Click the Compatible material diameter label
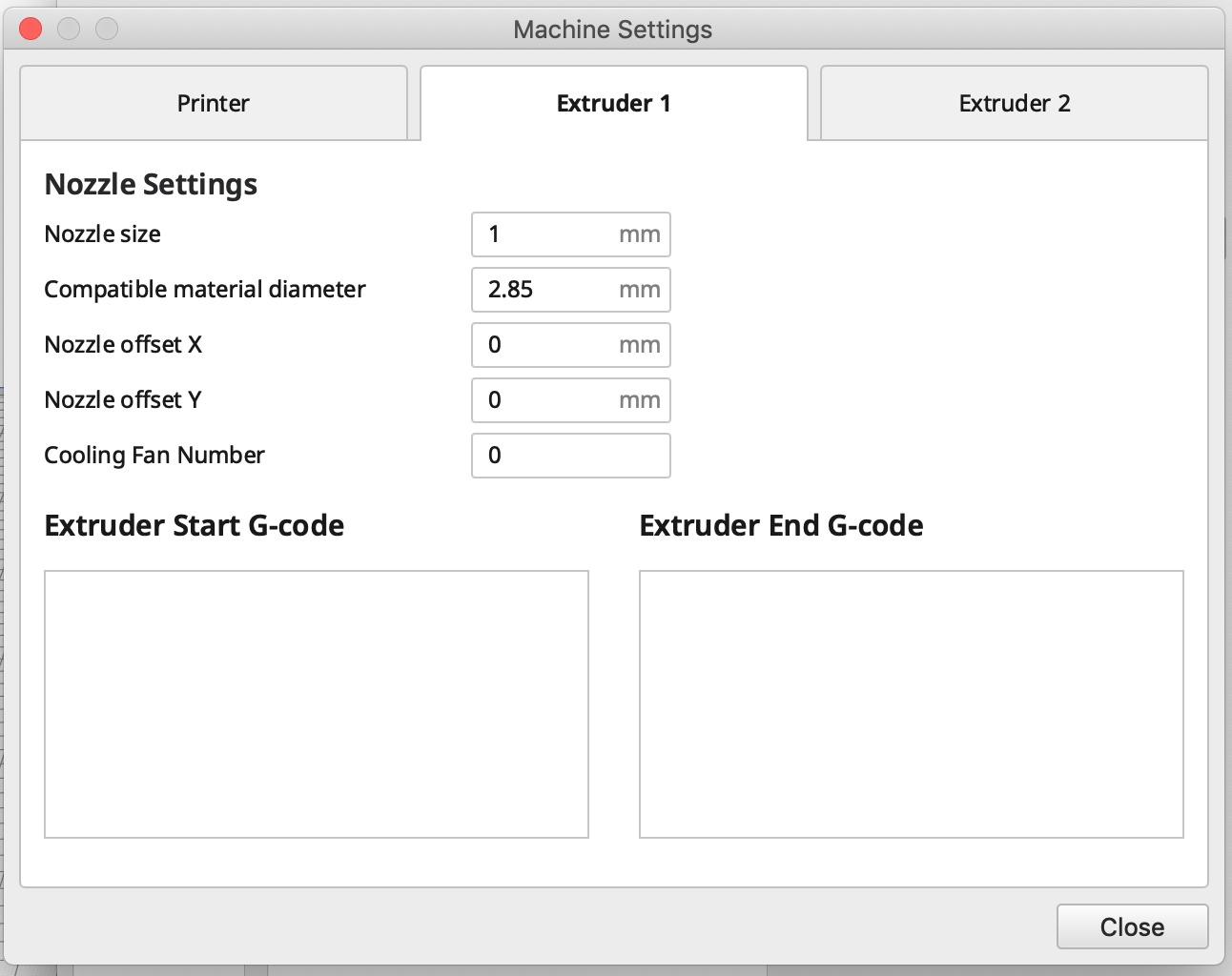1232x976 pixels. (205, 290)
